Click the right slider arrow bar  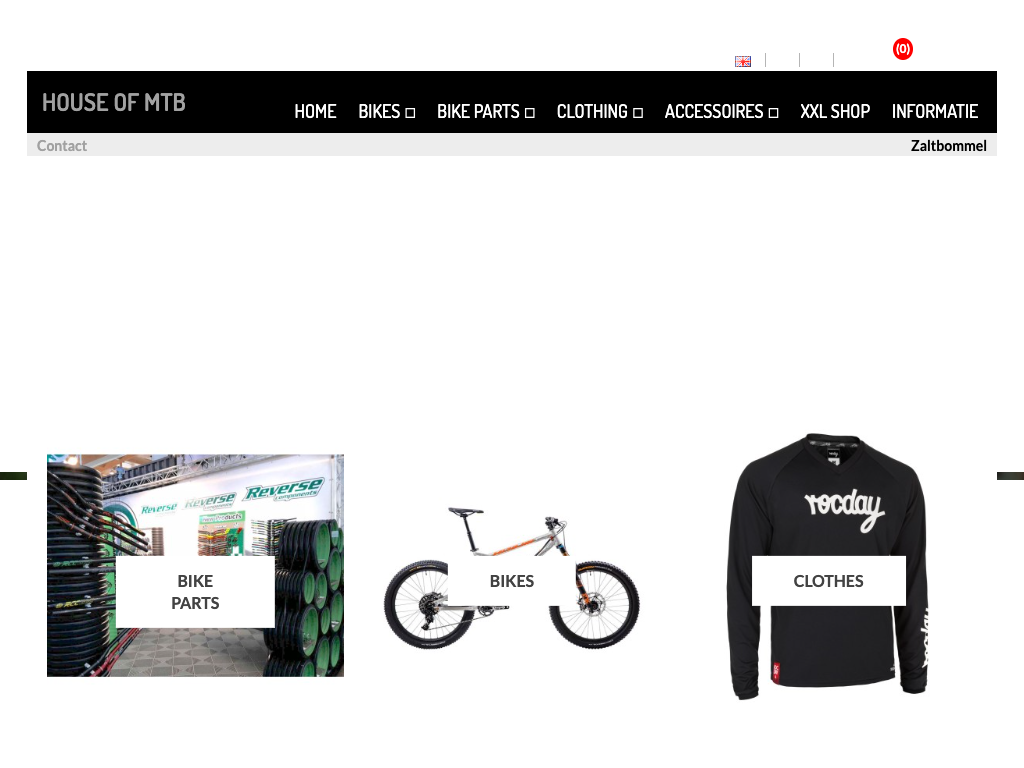[x=1010, y=476]
